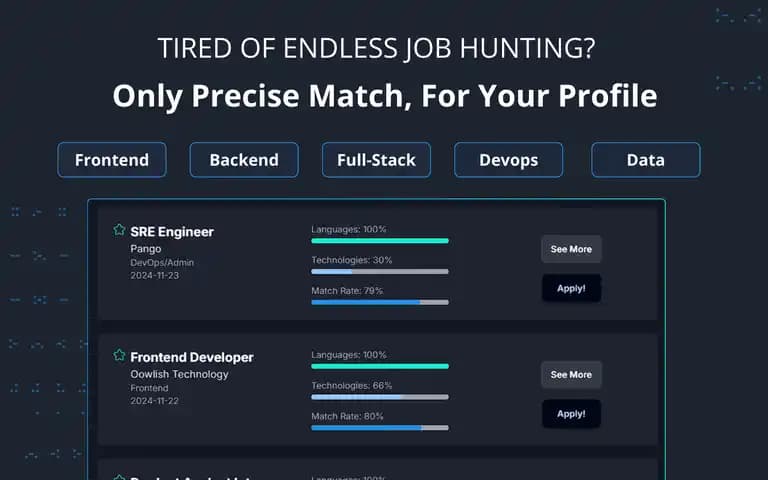Select the Data category tab
This screenshot has width=768, height=480.
point(646,160)
